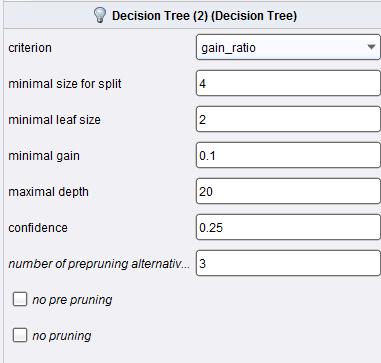
Task: Click the truncated 'number of prepruning alternativ...' label
Action: [x=99, y=264]
